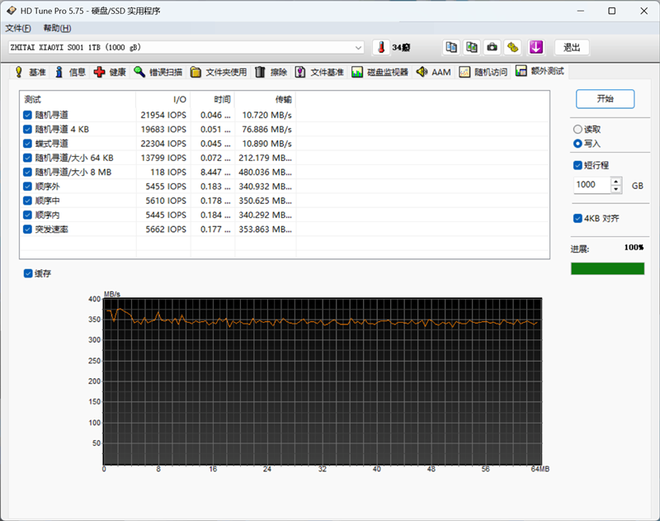660x521 pixels.
Task: Click the options wrench icon in toolbar
Action: (x=512, y=47)
